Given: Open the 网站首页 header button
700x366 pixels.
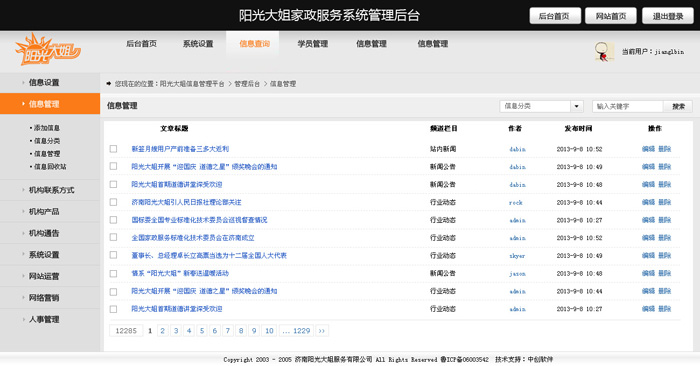Looking at the screenshot, I should pos(611,16).
